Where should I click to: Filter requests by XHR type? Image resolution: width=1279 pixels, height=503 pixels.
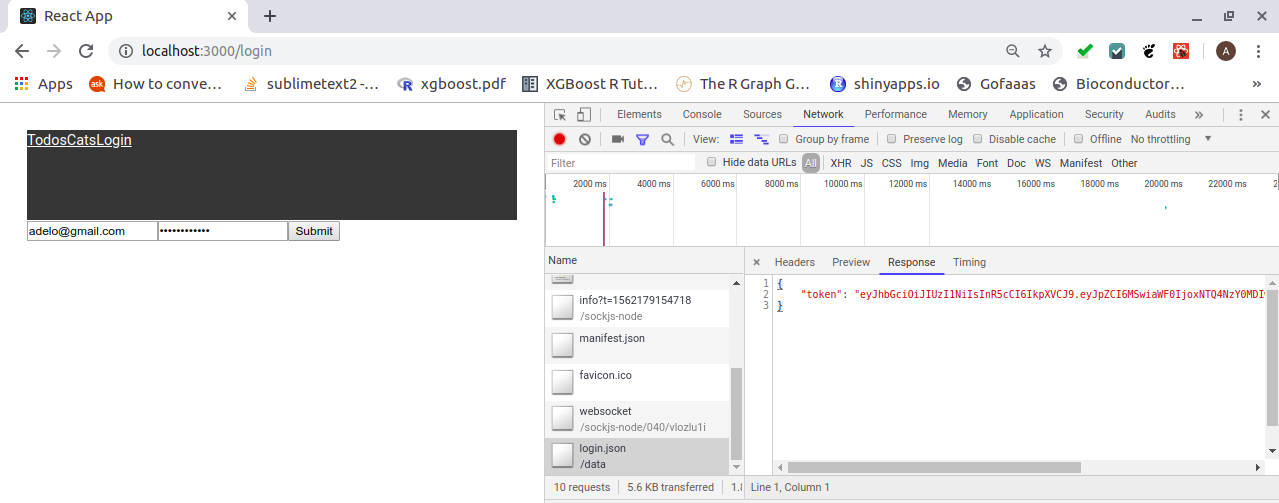(x=841, y=163)
